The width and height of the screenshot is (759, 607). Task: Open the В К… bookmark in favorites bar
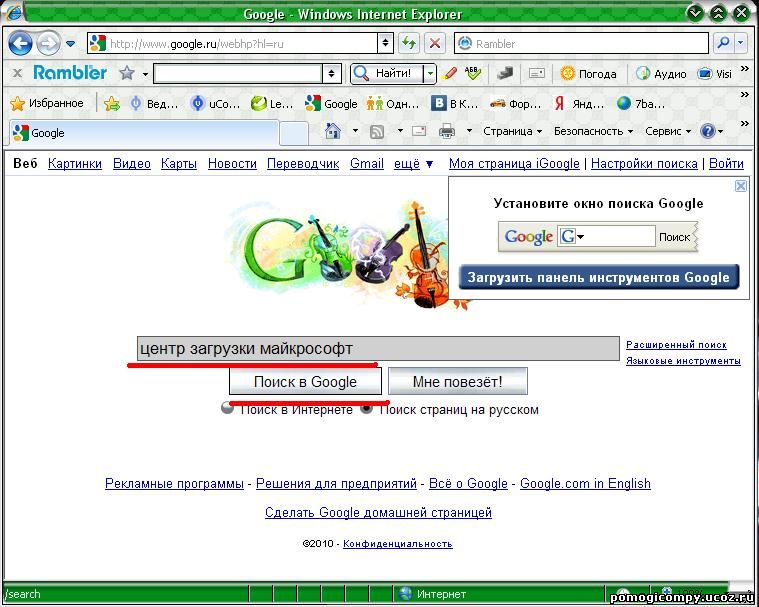[x=455, y=104]
